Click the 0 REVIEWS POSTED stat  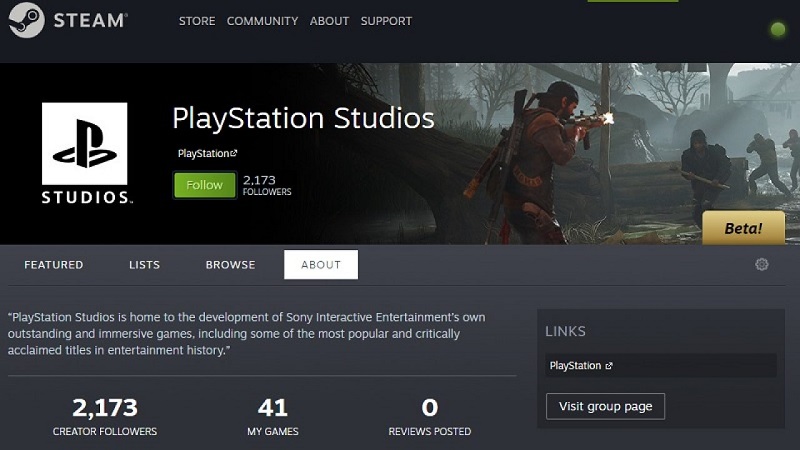(x=430, y=417)
